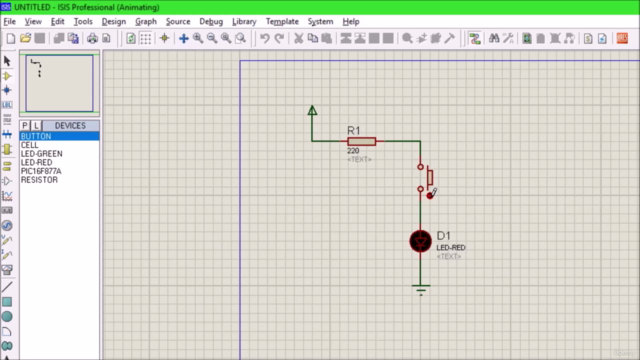Select the Graph mode tool
The width and height of the screenshot is (640, 360).
tap(7, 196)
